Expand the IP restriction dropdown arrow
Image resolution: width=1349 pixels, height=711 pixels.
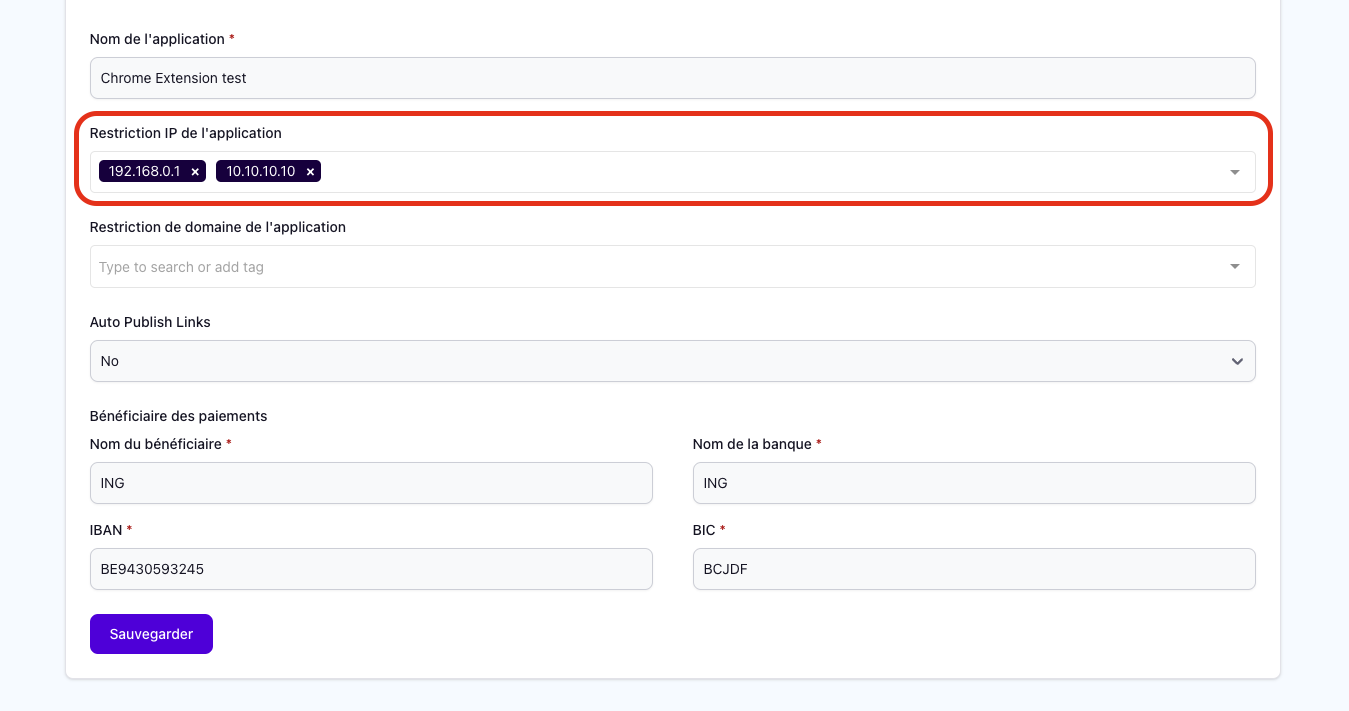click(x=1235, y=172)
